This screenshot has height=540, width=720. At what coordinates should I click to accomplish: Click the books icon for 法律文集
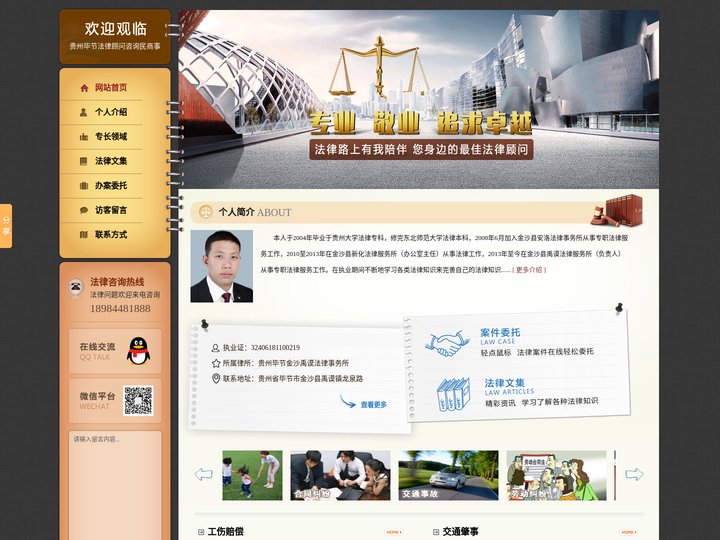(x=453, y=394)
